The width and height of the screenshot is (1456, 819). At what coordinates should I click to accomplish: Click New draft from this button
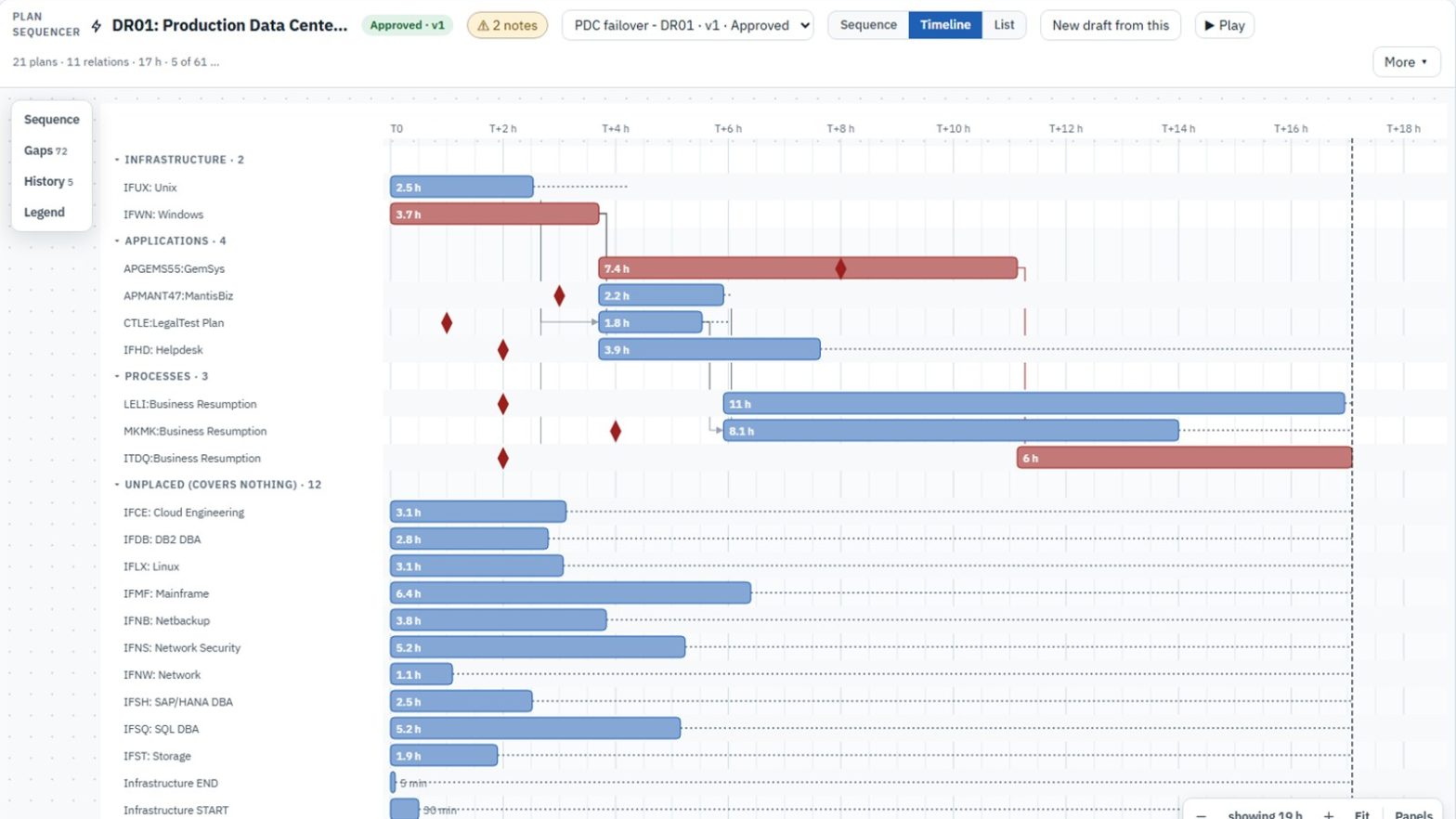[1111, 25]
